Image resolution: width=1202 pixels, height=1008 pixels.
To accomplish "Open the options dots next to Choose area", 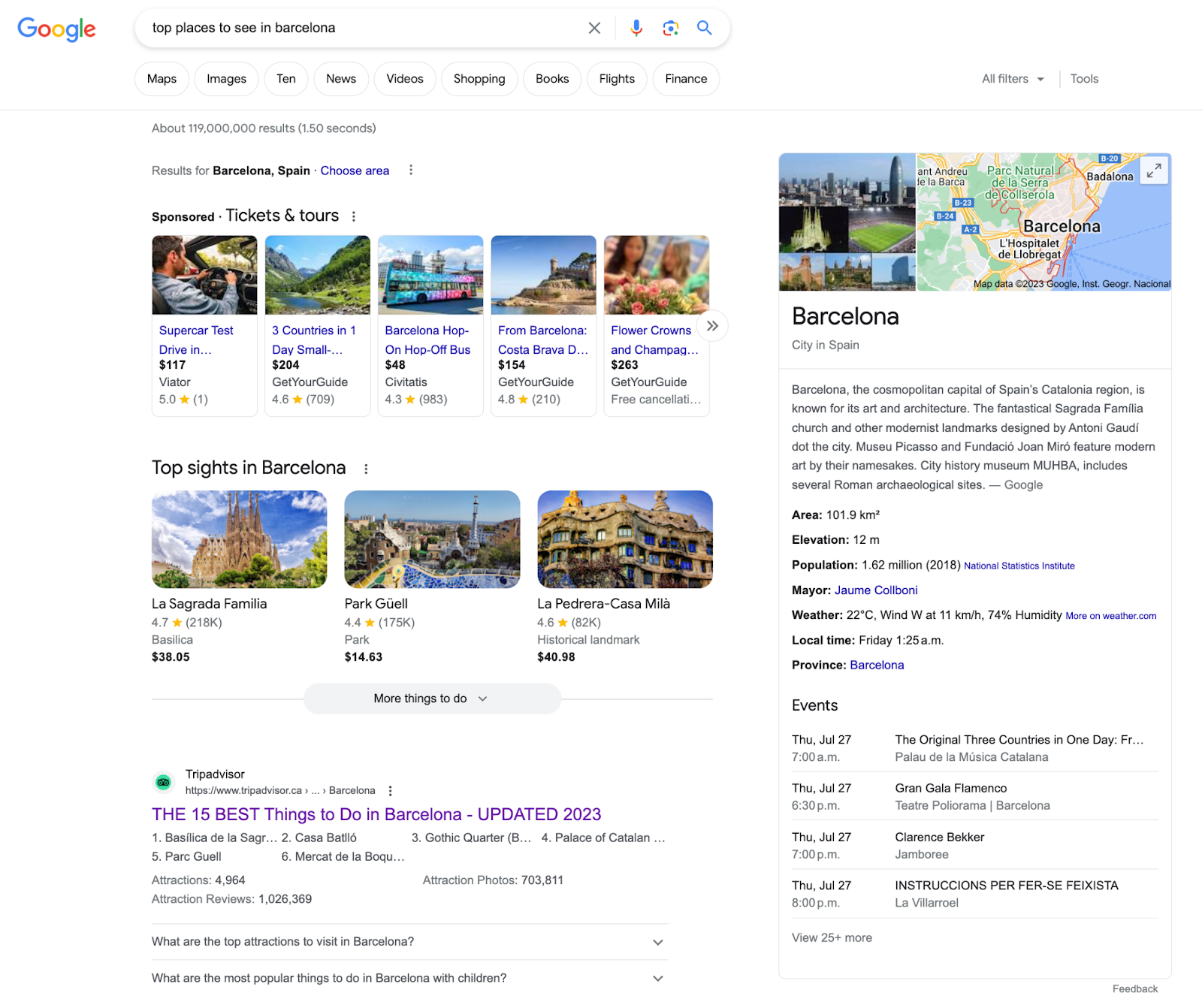I will (x=411, y=171).
